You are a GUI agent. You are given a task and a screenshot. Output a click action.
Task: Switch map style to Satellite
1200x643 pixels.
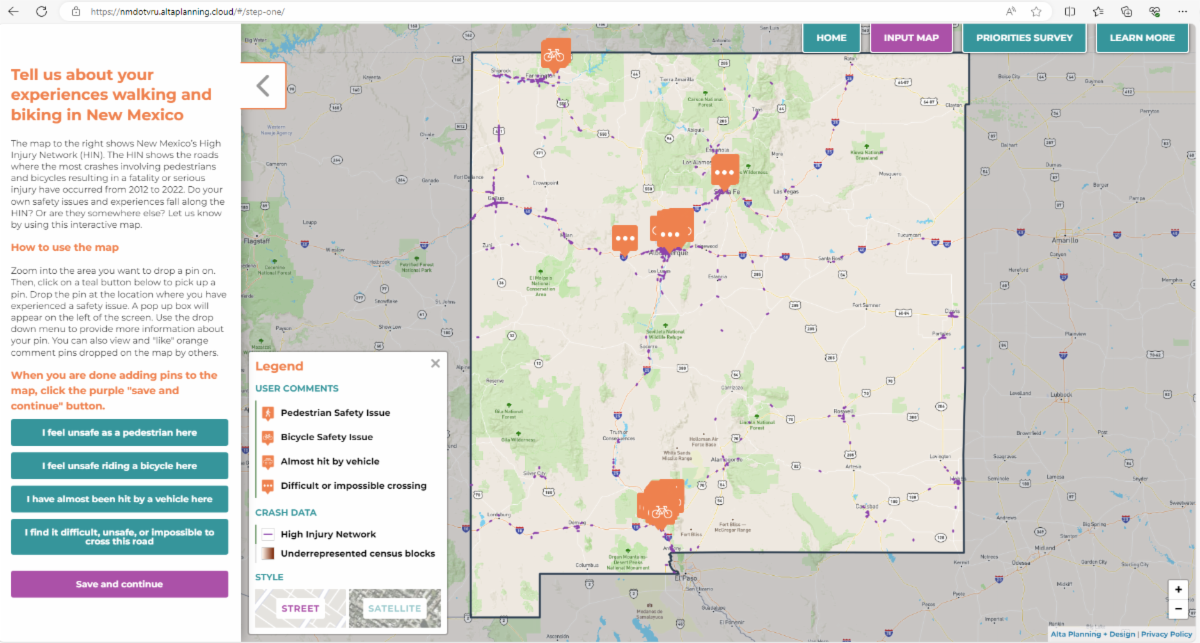397,608
